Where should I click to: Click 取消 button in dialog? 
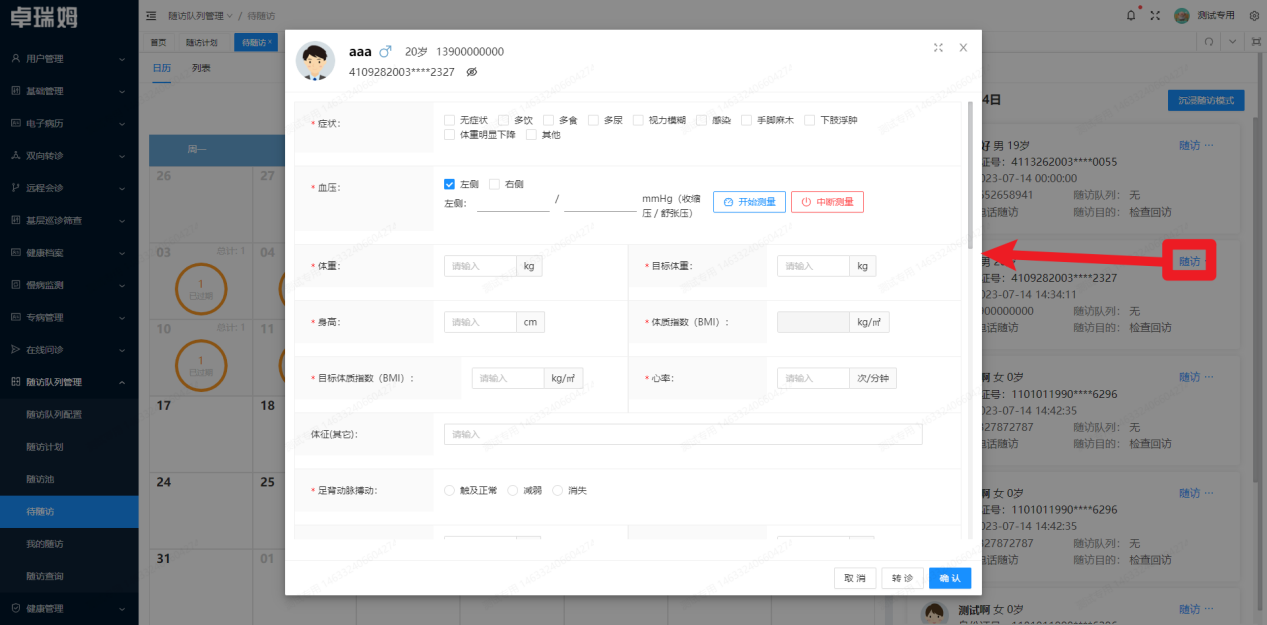point(855,578)
